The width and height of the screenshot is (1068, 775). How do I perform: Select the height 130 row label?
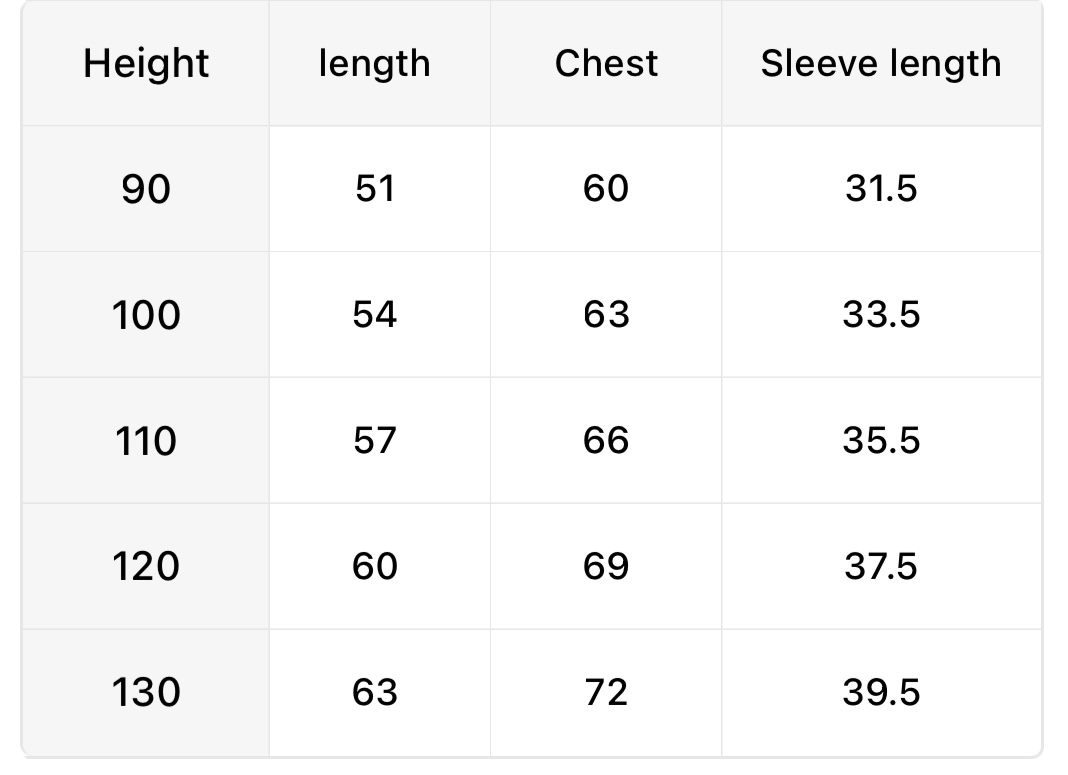[146, 693]
